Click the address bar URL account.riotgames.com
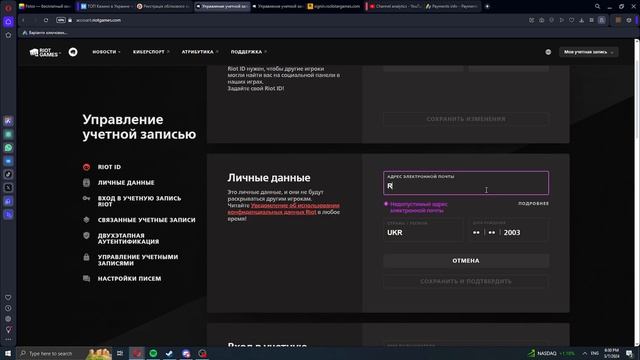Viewport: 640px width, 360px height. (98, 20)
